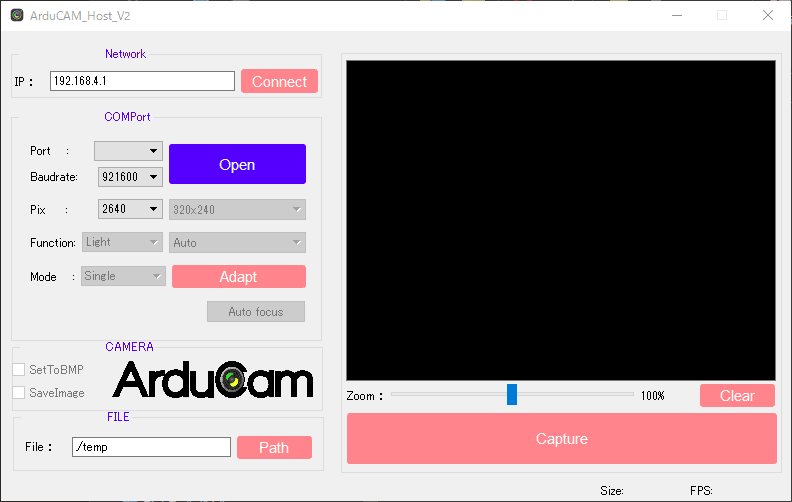The width and height of the screenshot is (792, 502).
Task: Click the blue Open port button
Action: (x=237, y=164)
